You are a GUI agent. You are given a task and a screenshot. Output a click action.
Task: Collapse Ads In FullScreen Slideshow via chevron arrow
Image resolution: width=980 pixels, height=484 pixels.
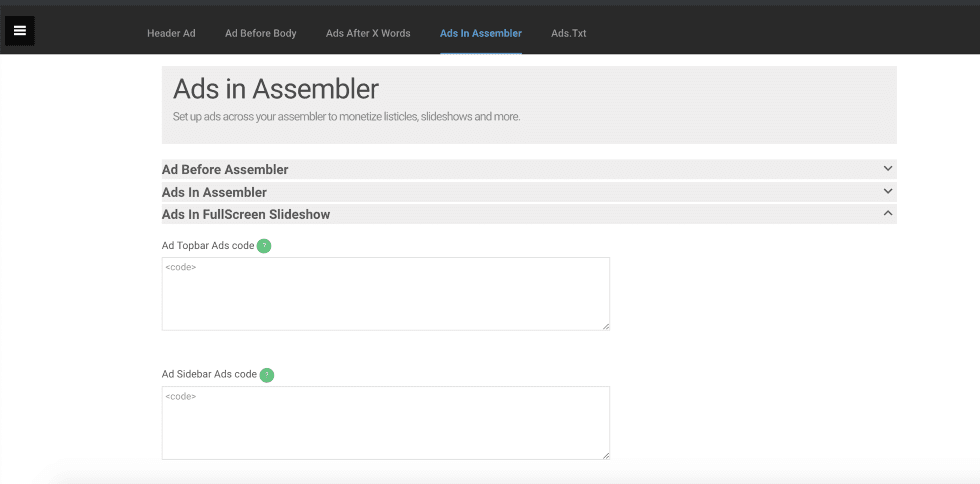[x=887, y=213]
